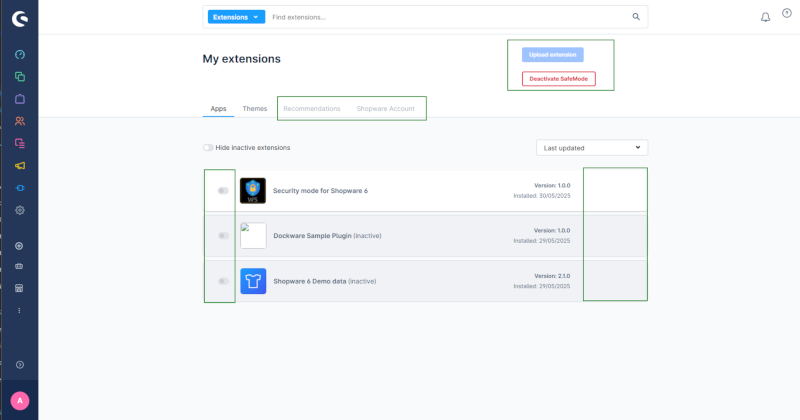The image size is (800, 420).
Task: Open the notifications bell
Action: click(765, 17)
